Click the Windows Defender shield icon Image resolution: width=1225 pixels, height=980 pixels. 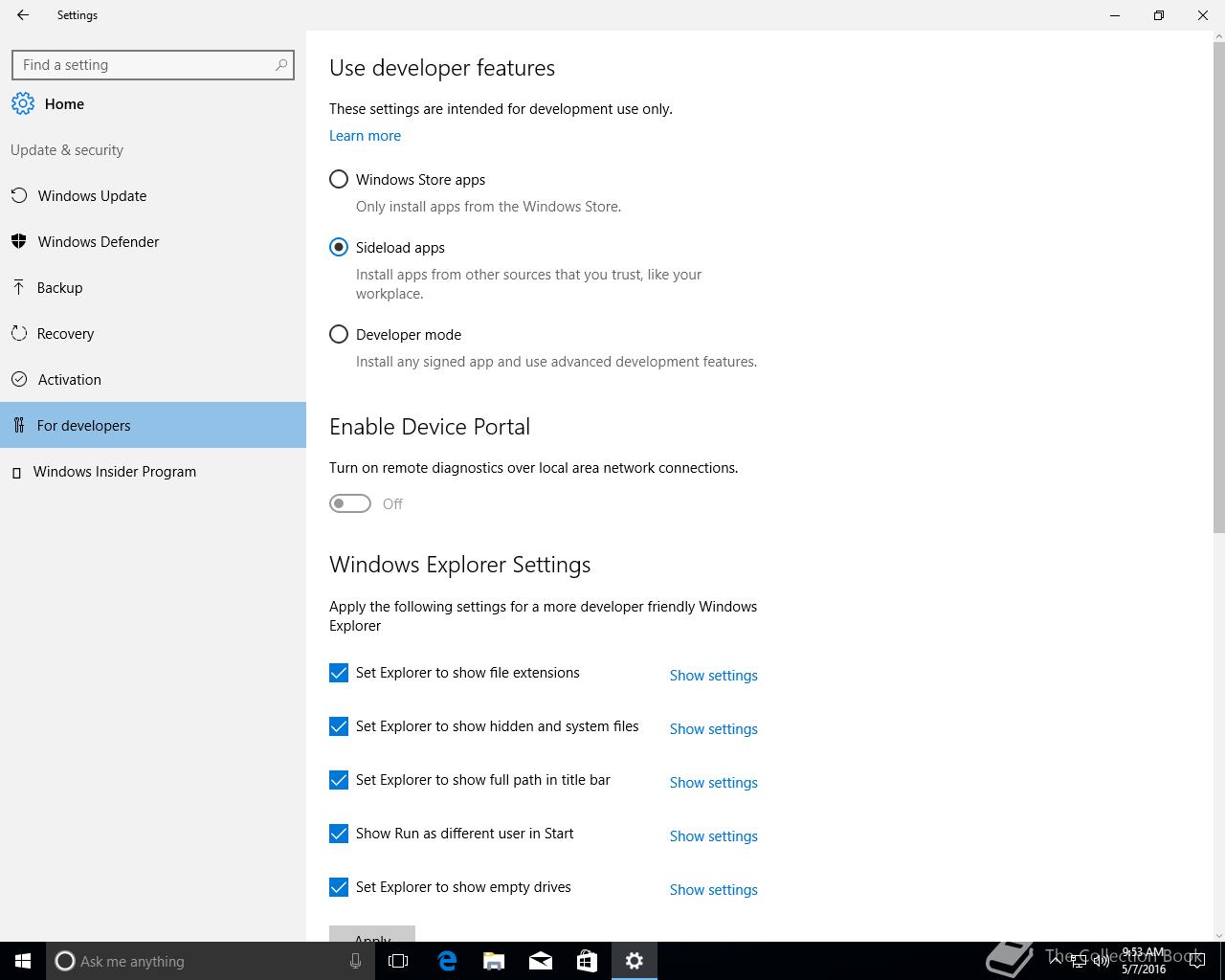pyautogui.click(x=18, y=241)
